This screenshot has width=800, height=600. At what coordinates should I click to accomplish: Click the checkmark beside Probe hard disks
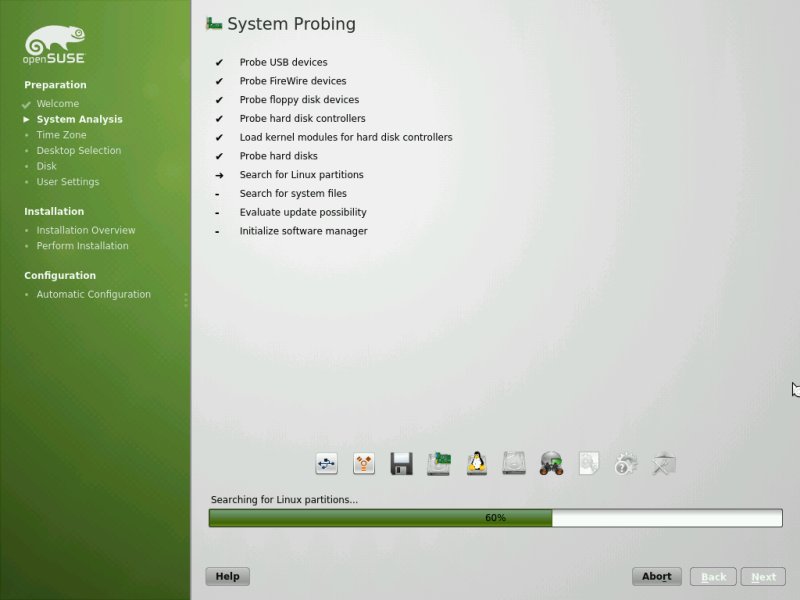(219, 156)
